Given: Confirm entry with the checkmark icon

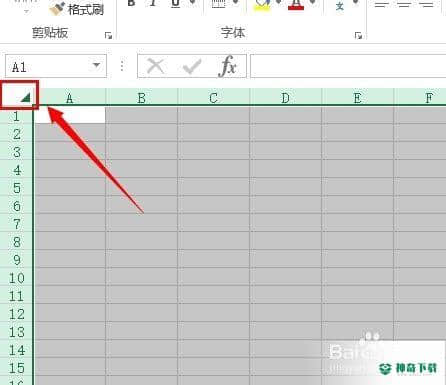Looking at the screenshot, I should (192, 66).
